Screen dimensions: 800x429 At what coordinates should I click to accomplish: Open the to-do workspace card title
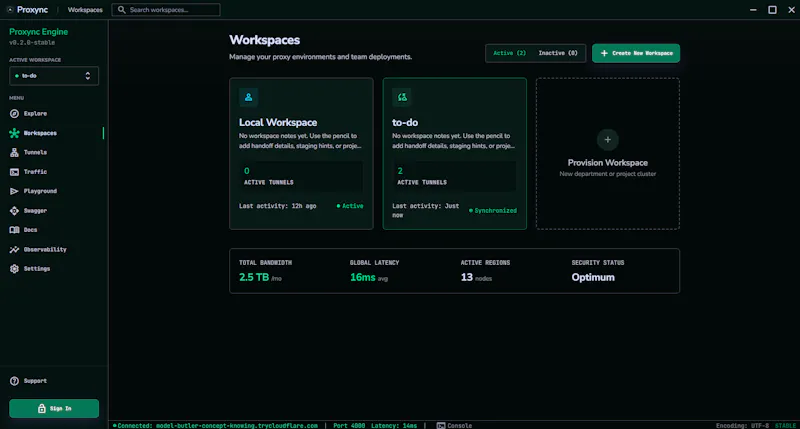coord(405,122)
